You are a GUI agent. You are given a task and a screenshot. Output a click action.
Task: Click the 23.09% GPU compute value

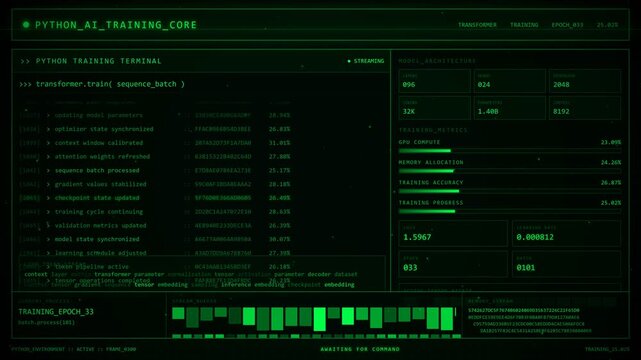point(611,142)
